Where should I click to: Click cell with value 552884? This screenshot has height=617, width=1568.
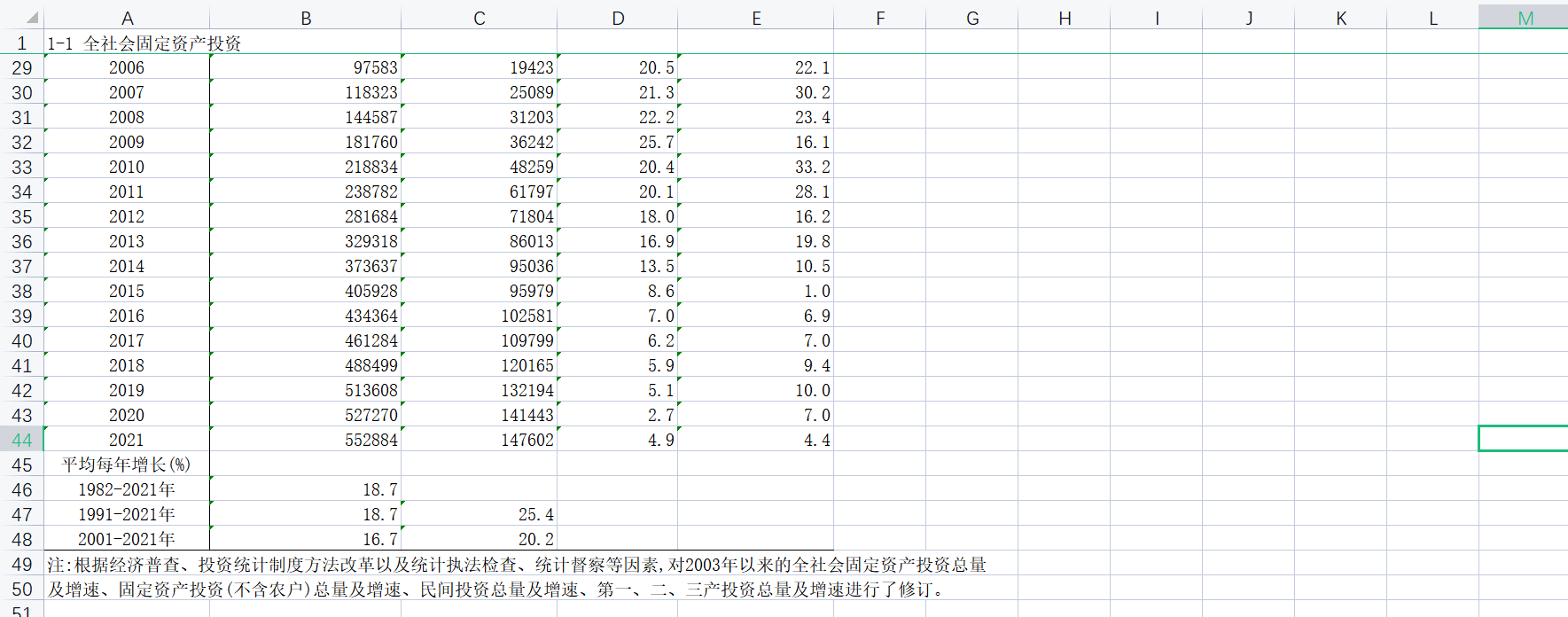pyautogui.click(x=306, y=440)
